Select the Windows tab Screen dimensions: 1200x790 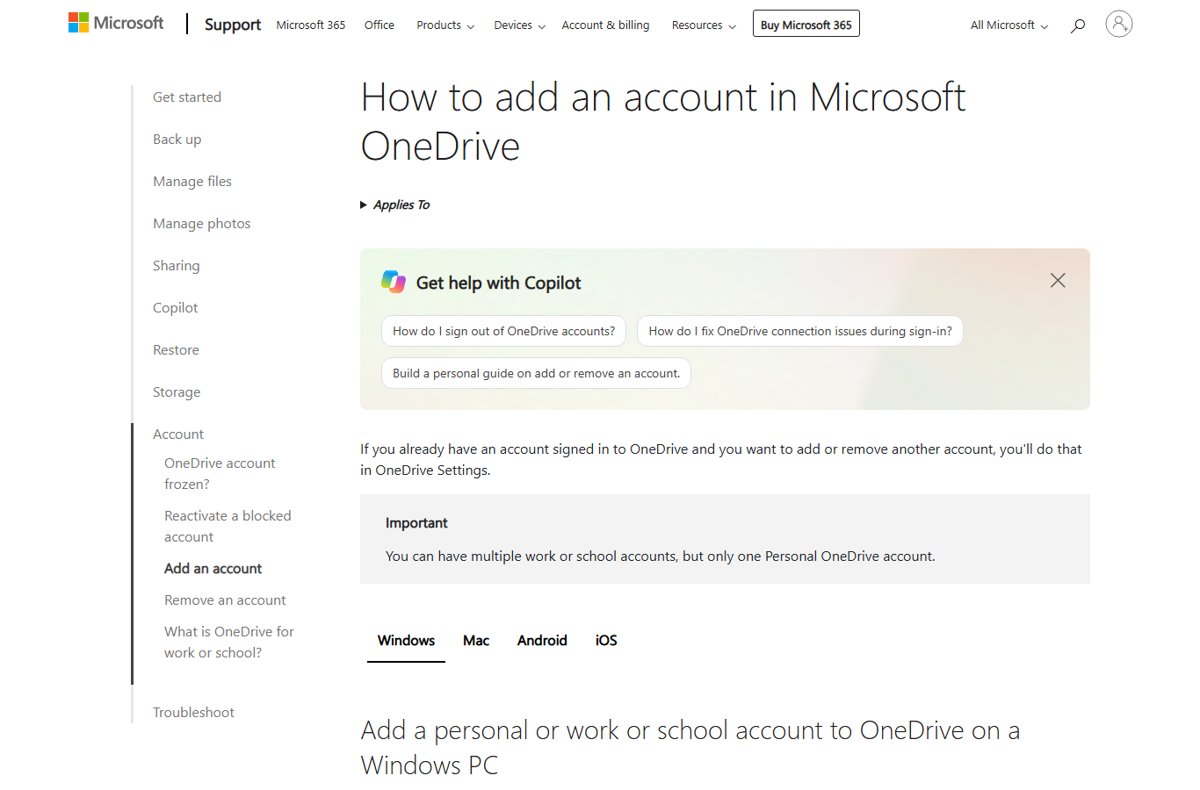406,640
